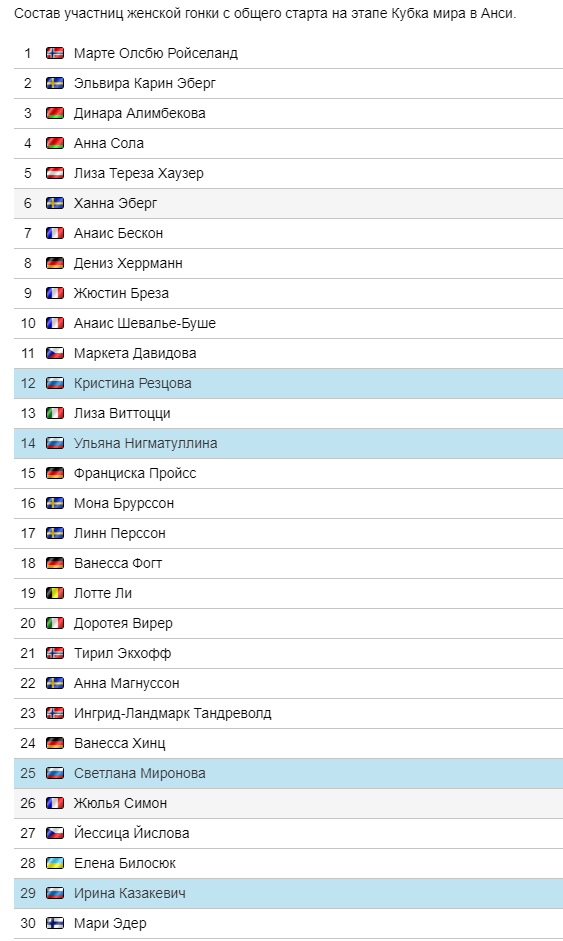Screen dimensions: 563x941
Task: Click the Czech flag beside Маркета Давидова
Action: pyautogui.click(x=55, y=353)
